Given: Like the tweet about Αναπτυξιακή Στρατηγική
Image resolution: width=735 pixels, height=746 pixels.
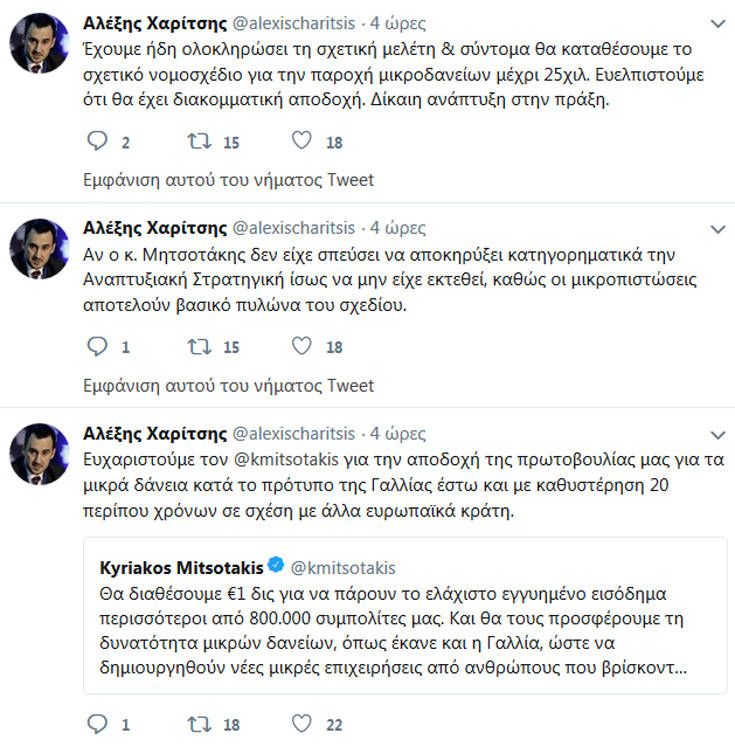Looking at the screenshot, I should [302, 347].
